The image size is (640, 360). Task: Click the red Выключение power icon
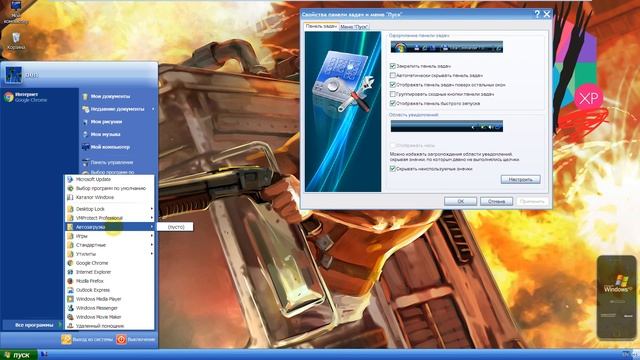(x=121, y=339)
